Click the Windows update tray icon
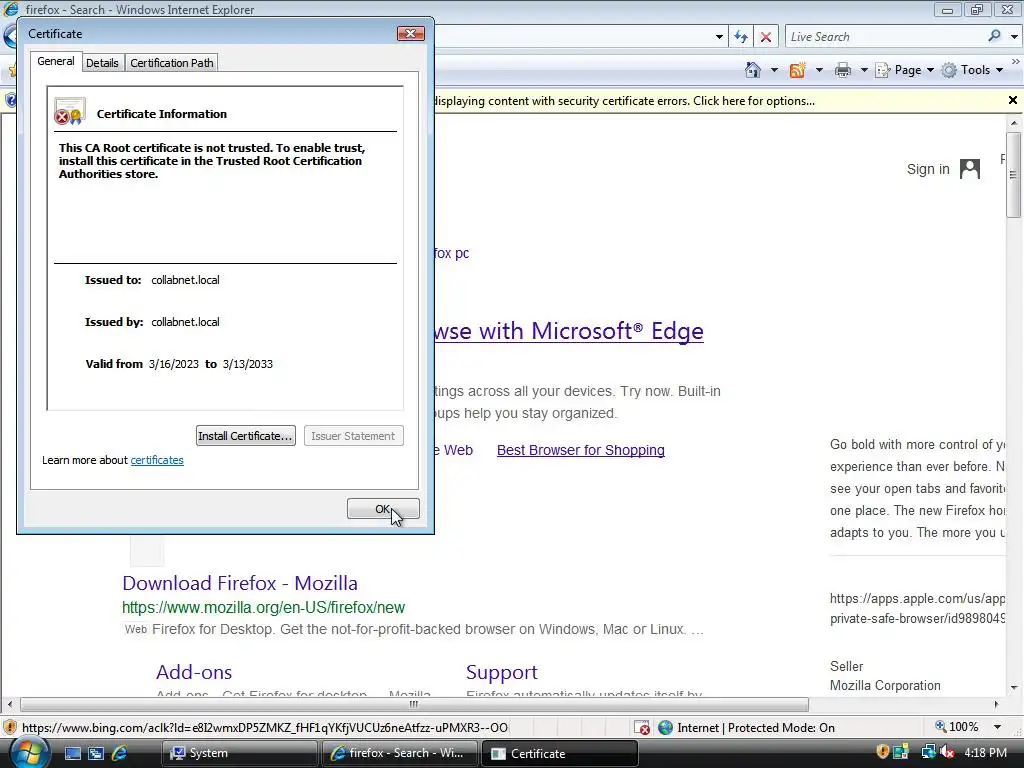The height and width of the screenshot is (768, 1024). (901, 752)
